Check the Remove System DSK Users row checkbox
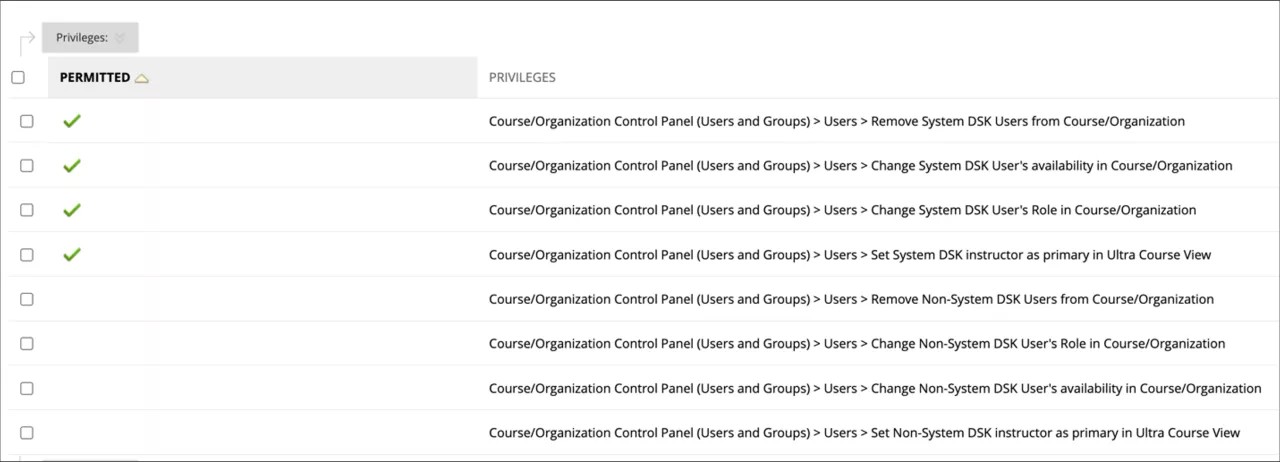 point(27,121)
